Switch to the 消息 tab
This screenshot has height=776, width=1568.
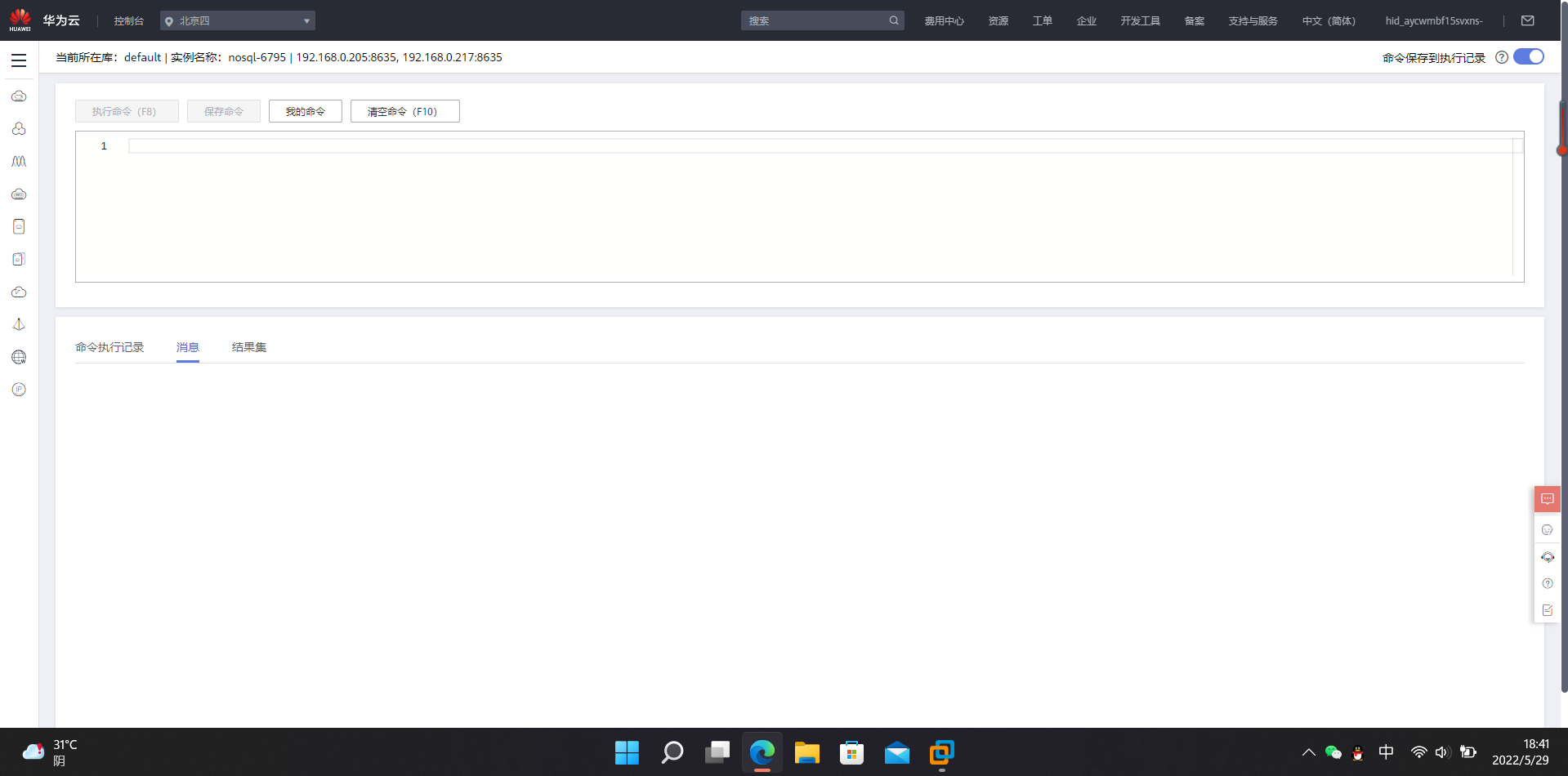[188, 347]
